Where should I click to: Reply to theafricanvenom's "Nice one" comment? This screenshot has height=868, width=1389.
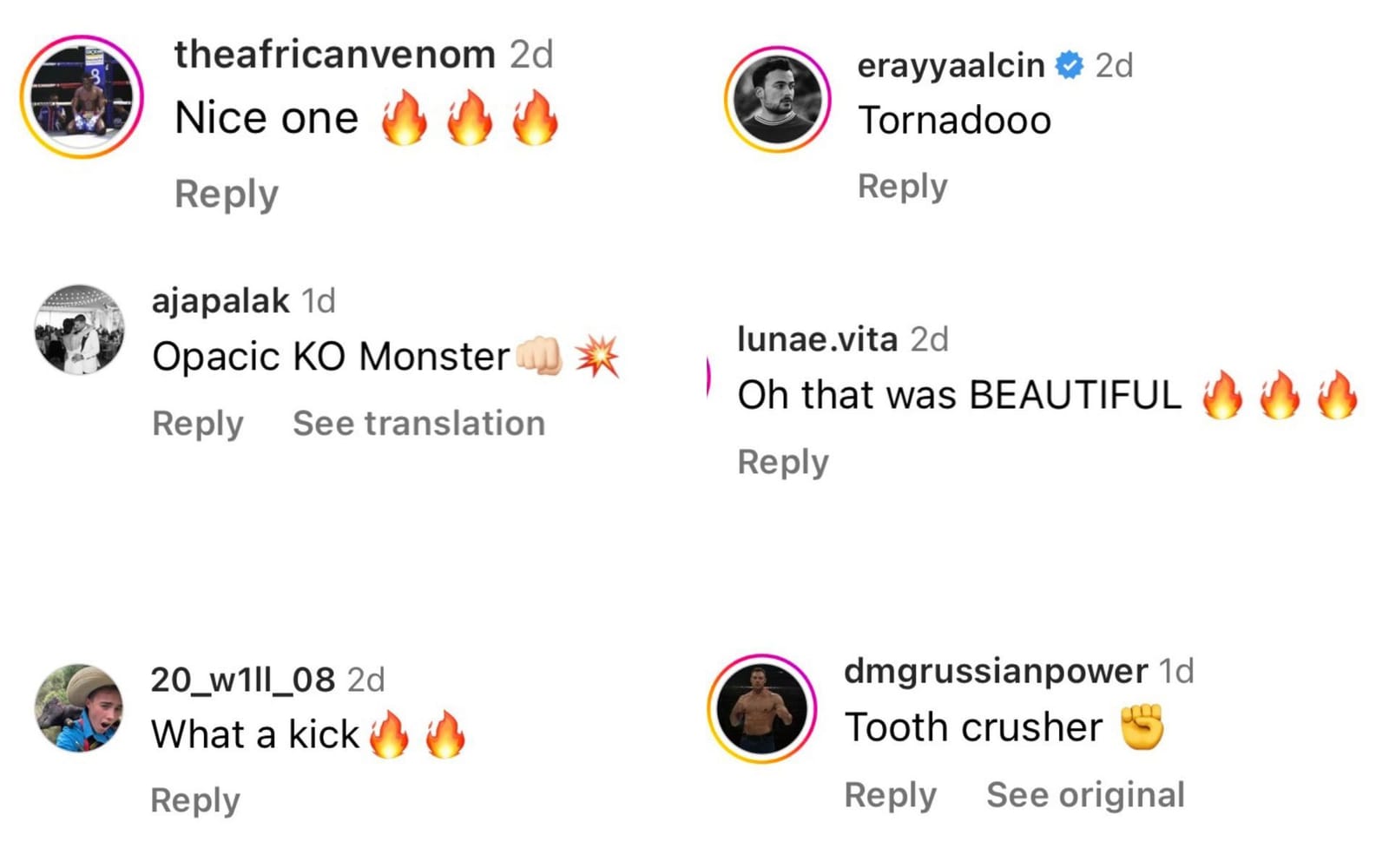pyautogui.click(x=226, y=194)
